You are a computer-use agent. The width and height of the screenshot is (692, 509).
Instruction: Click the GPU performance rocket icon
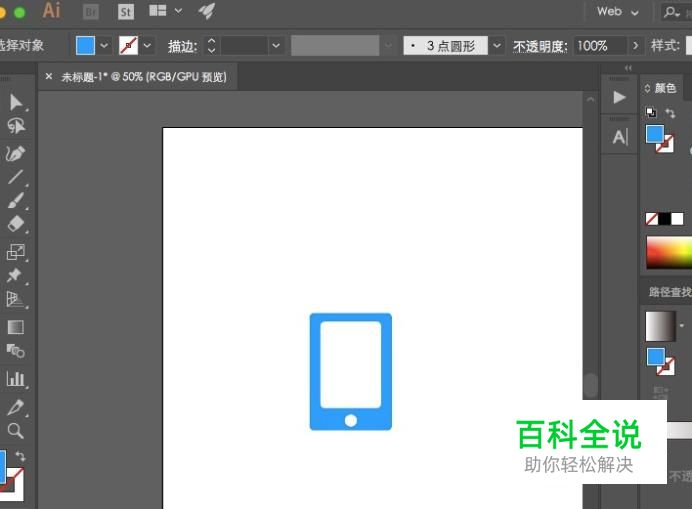click(x=207, y=11)
